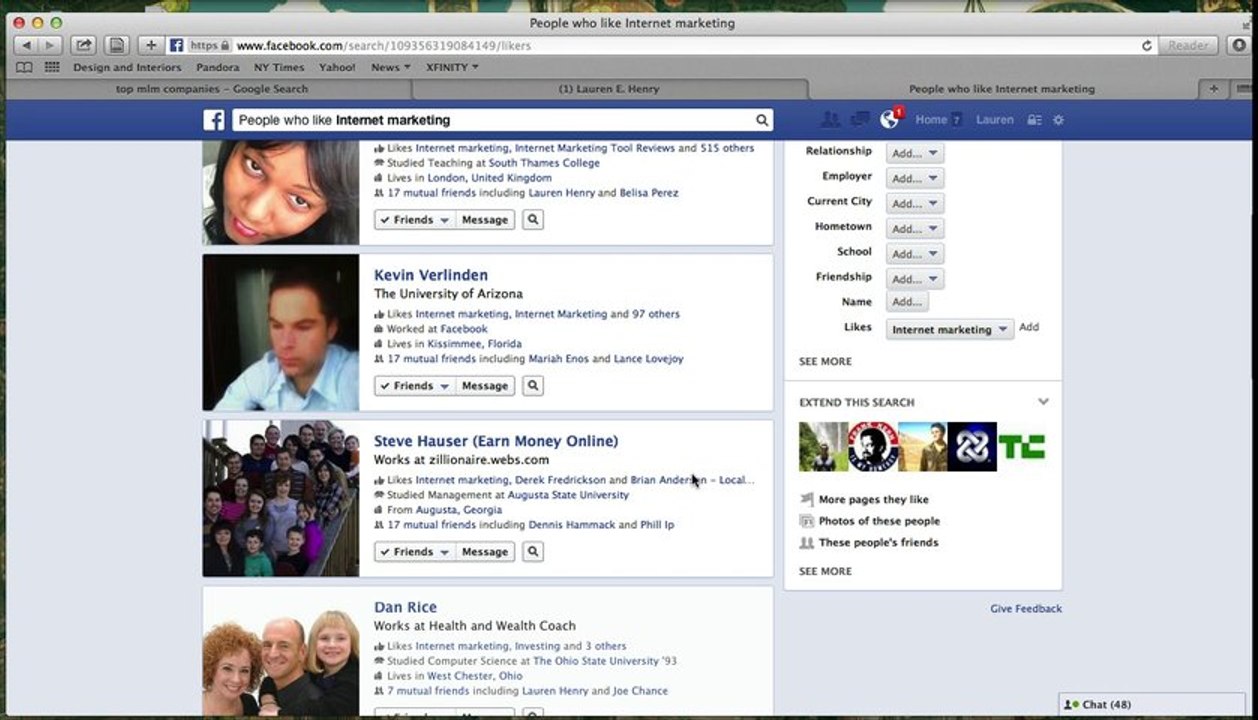This screenshot has width=1258, height=720.
Task: Expand the News bookmarks folder
Action: tap(391, 67)
